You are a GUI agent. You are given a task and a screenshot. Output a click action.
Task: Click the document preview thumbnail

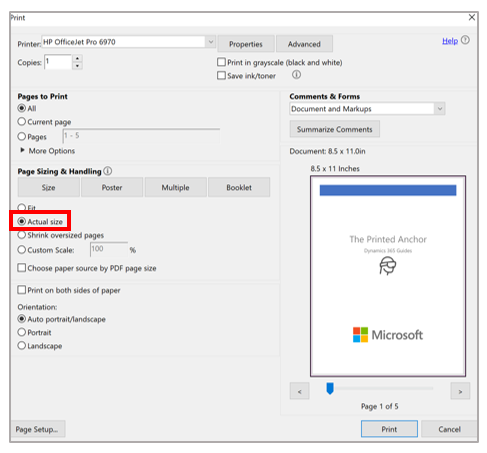click(388, 276)
